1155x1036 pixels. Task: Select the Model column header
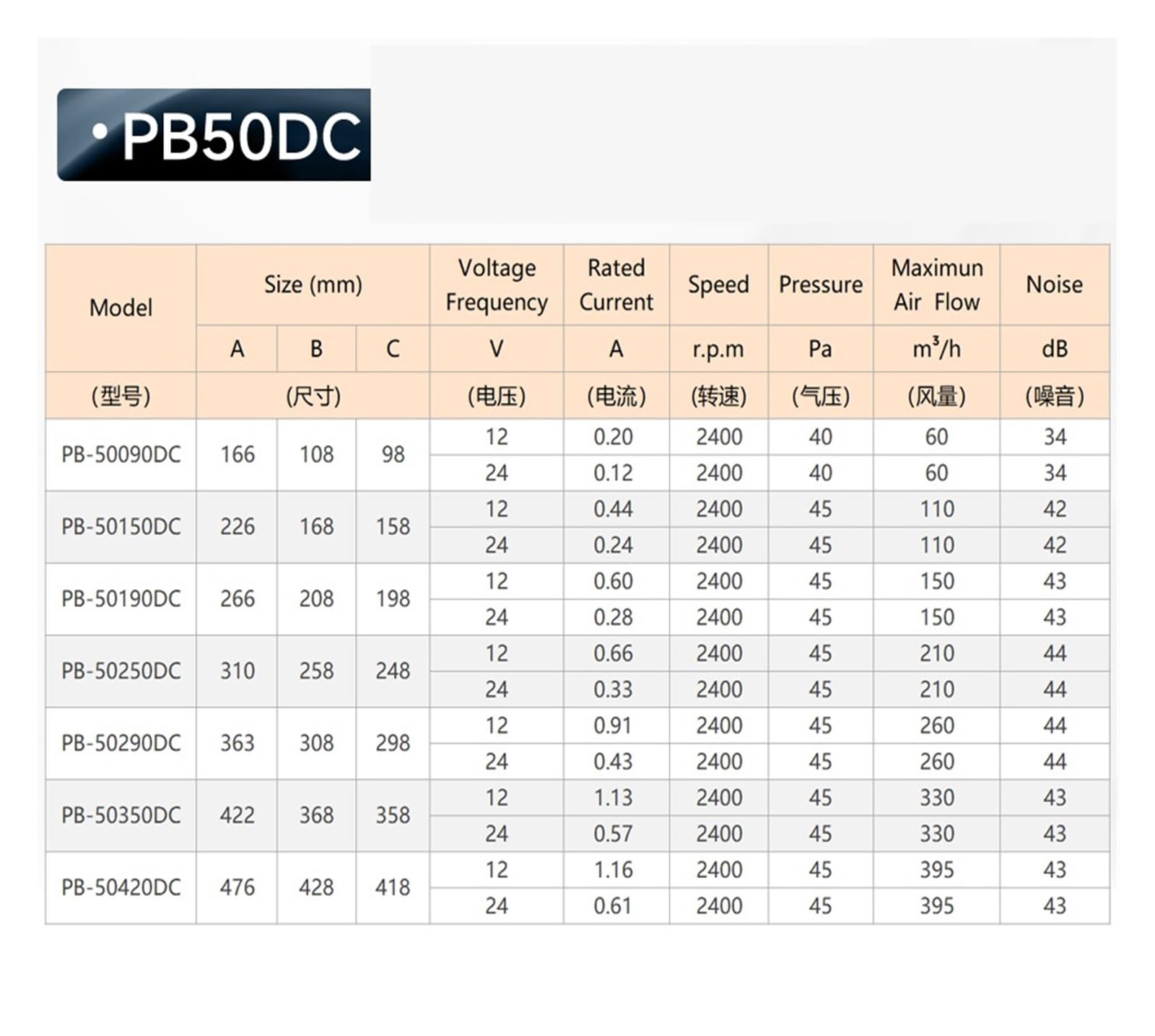pos(121,308)
